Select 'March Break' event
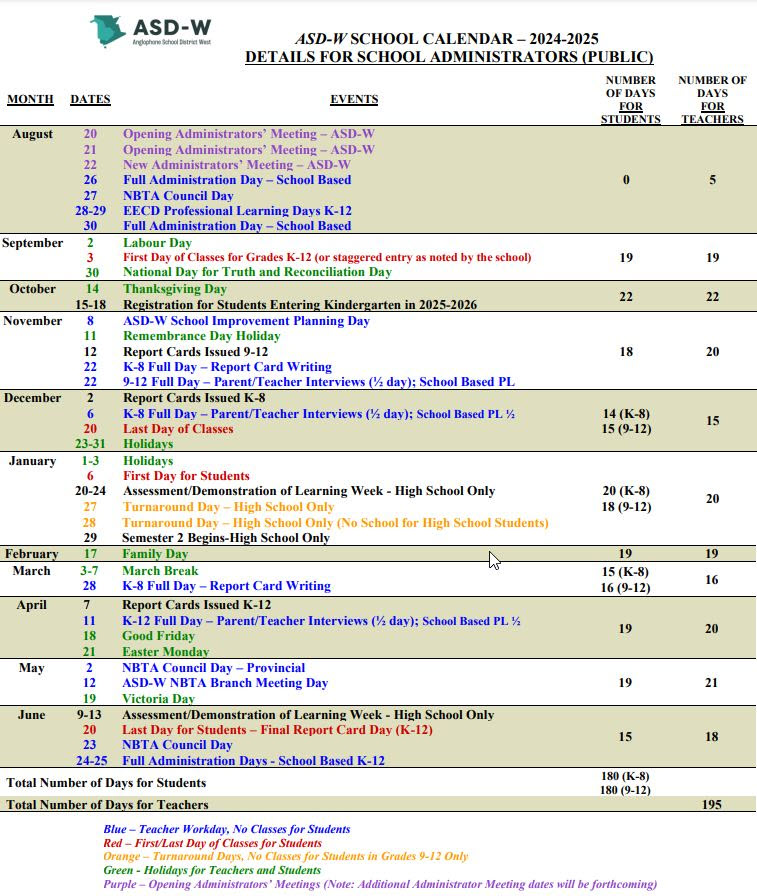 pos(160,571)
